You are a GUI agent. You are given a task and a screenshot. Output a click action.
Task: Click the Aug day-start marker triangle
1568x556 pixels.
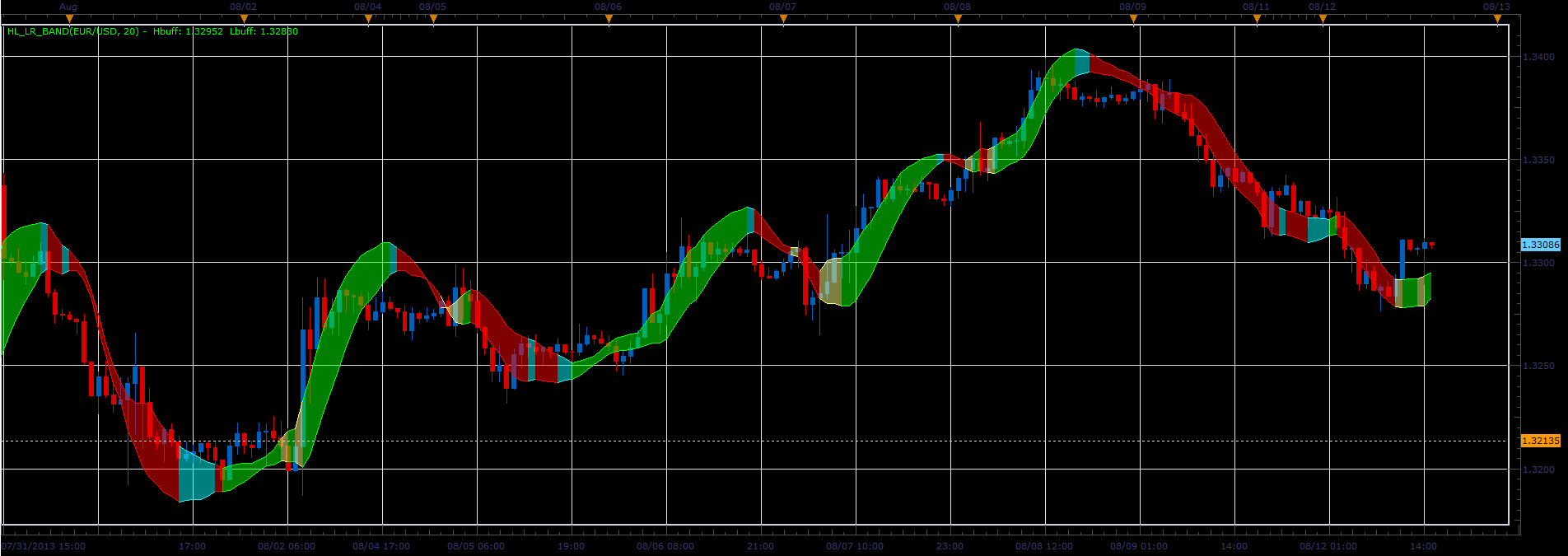point(69,18)
